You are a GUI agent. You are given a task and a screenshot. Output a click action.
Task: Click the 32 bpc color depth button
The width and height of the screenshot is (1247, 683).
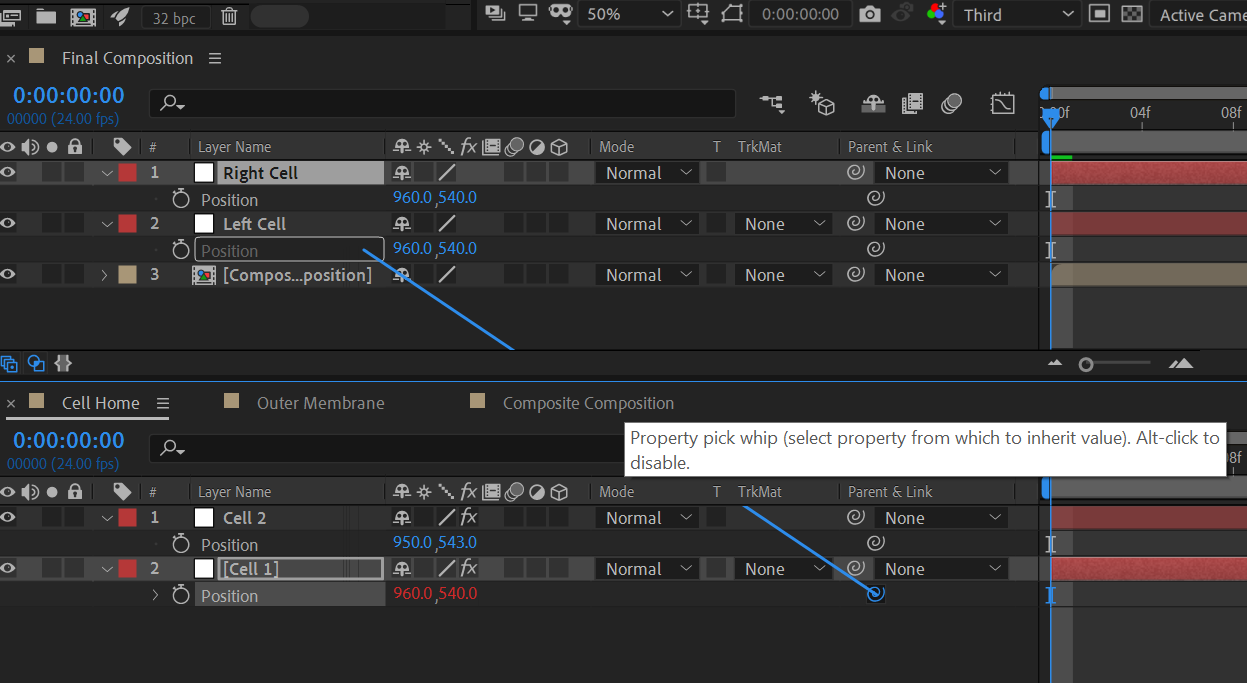175,17
